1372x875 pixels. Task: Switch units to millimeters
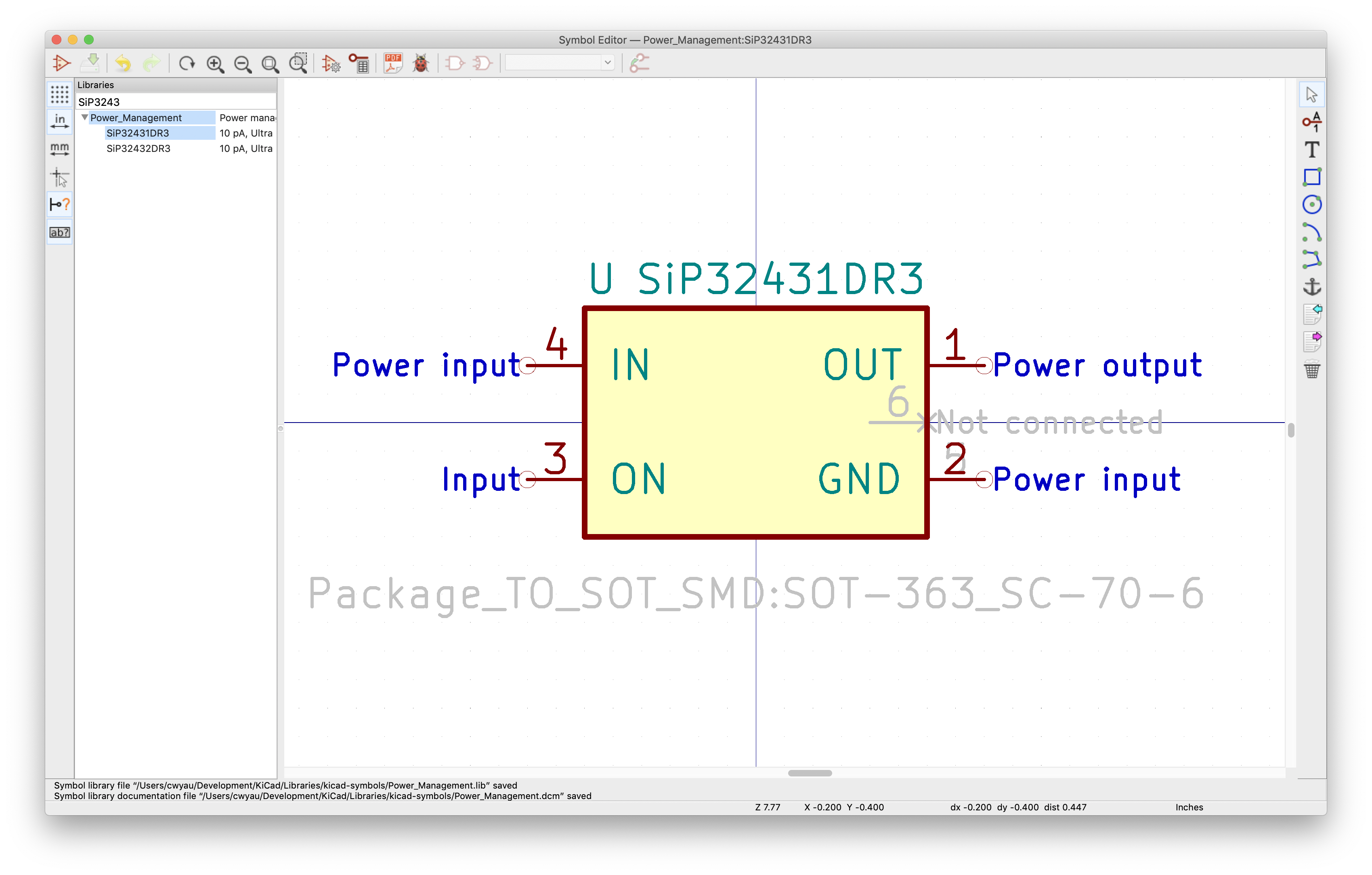point(59,150)
